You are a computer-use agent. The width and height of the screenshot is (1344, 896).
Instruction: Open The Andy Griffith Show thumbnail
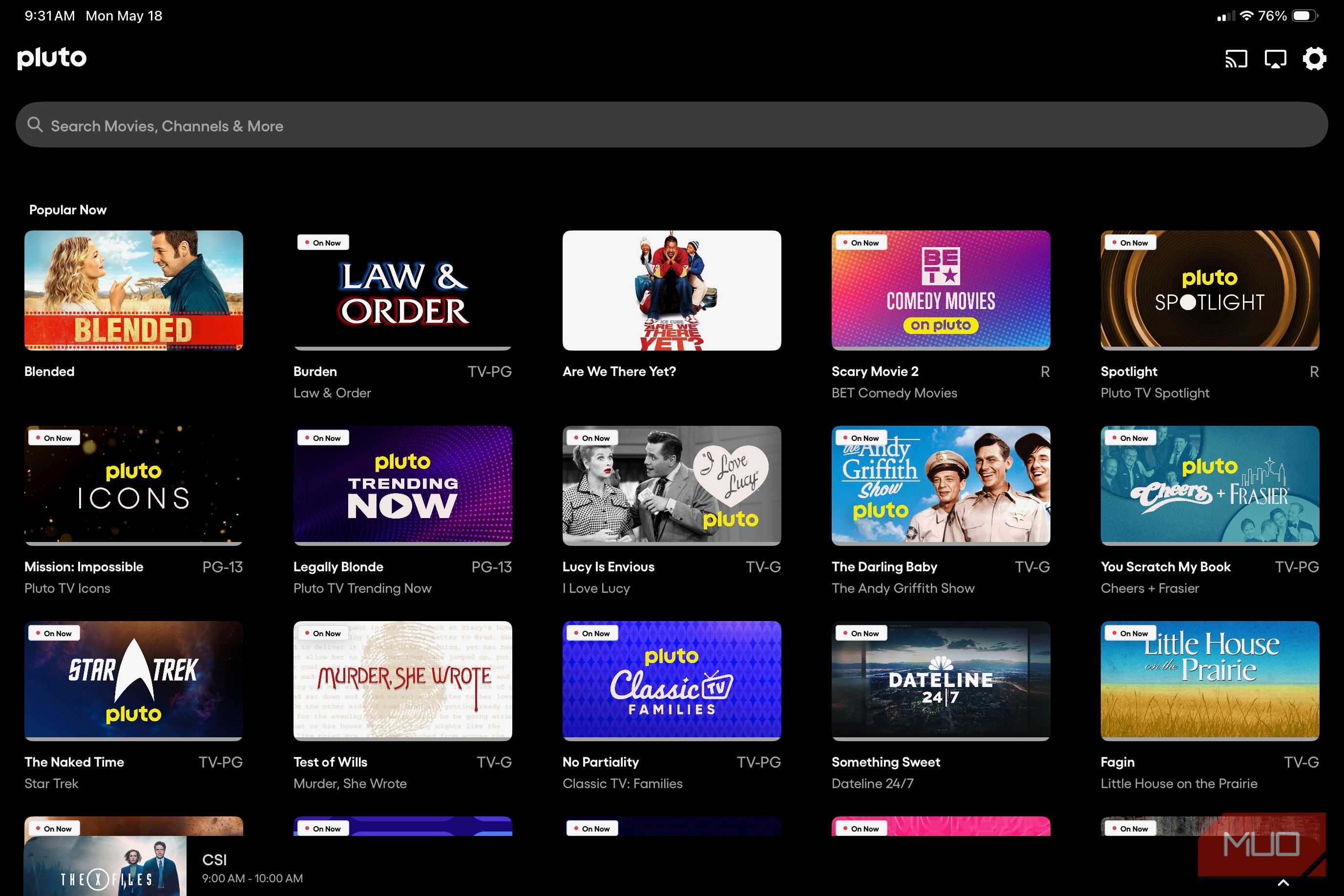(941, 486)
